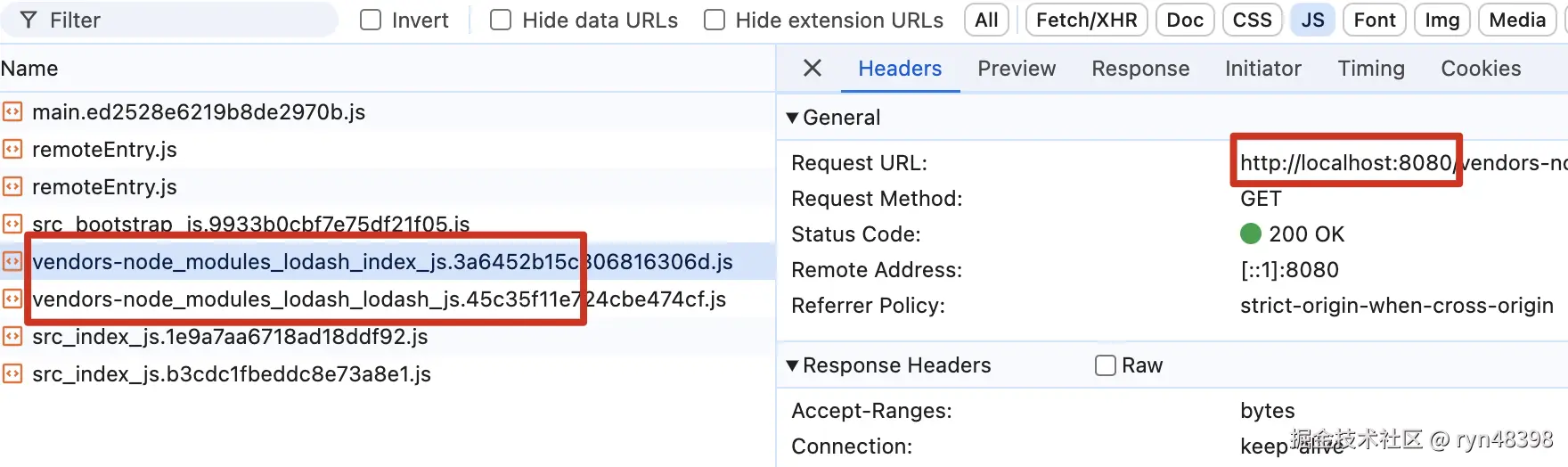Screen dimensions: 1568x467
Task: Click the script icon beside src_index_js.1e9a7aa6718ad18ddf92.js
Action: pyautogui.click(x=12, y=336)
